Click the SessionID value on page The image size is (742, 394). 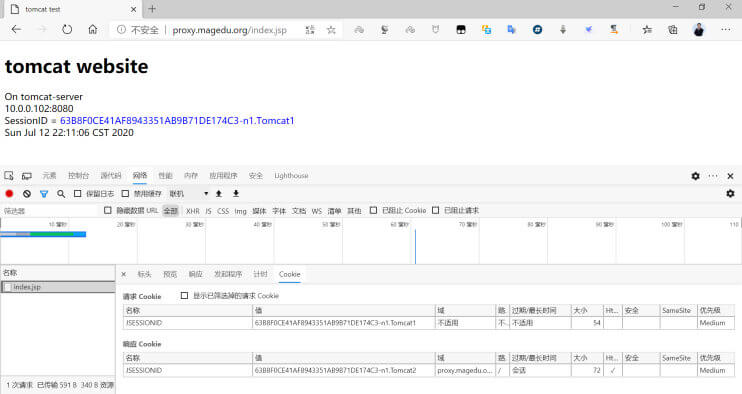[x=177, y=121]
